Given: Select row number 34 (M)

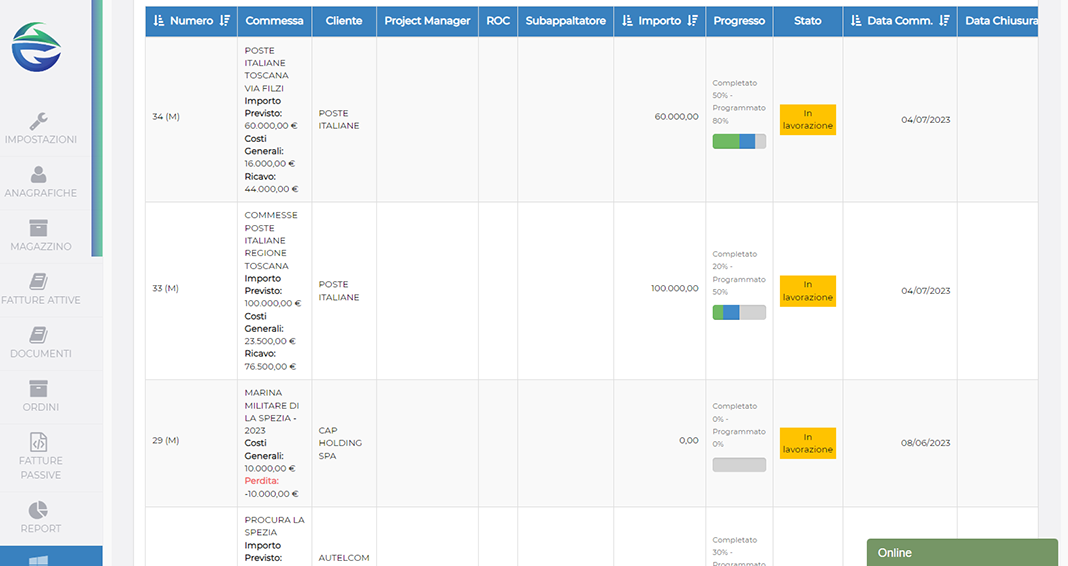Looking at the screenshot, I should click(166, 116).
